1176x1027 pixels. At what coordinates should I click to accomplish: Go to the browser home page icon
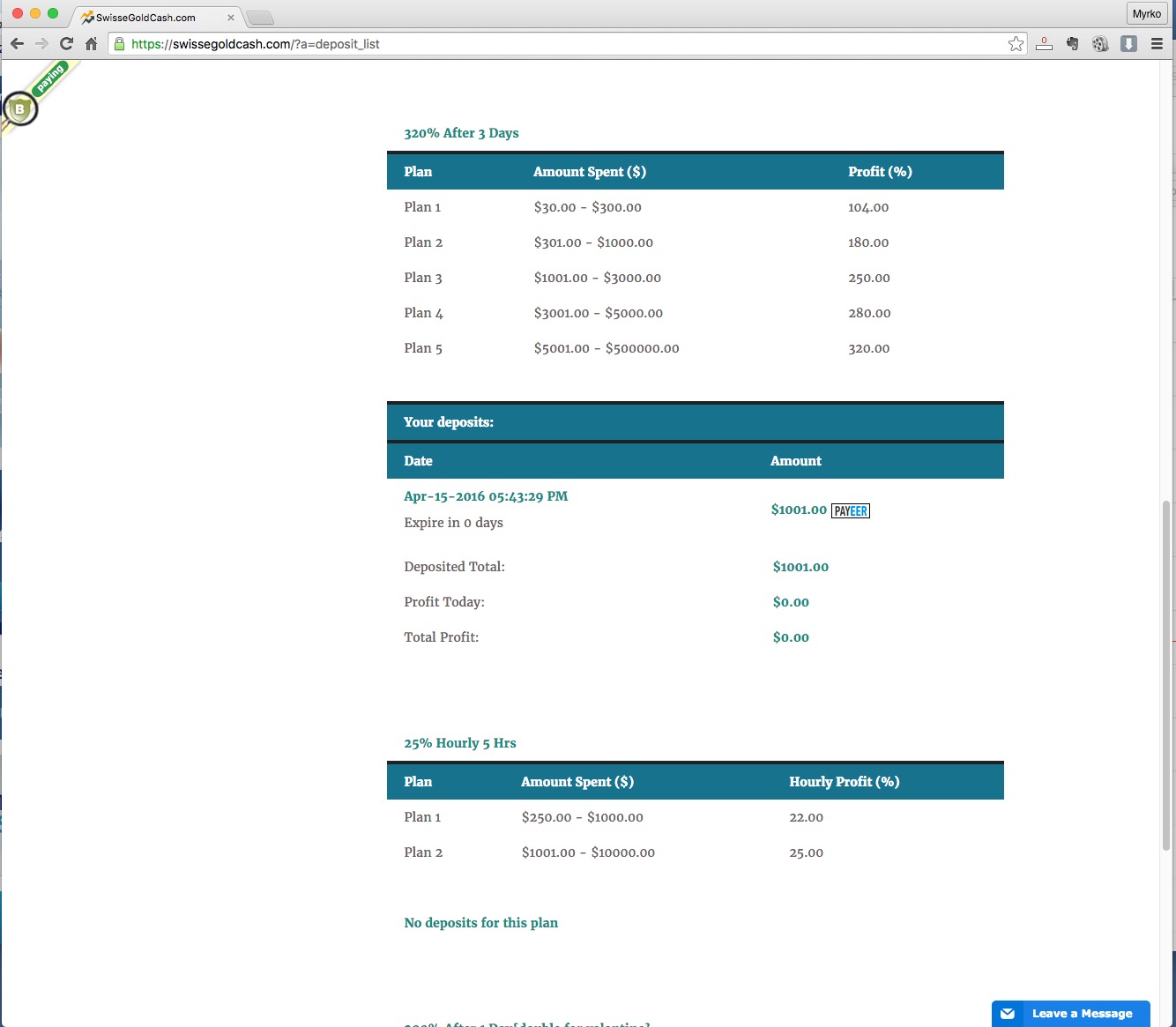click(x=91, y=44)
